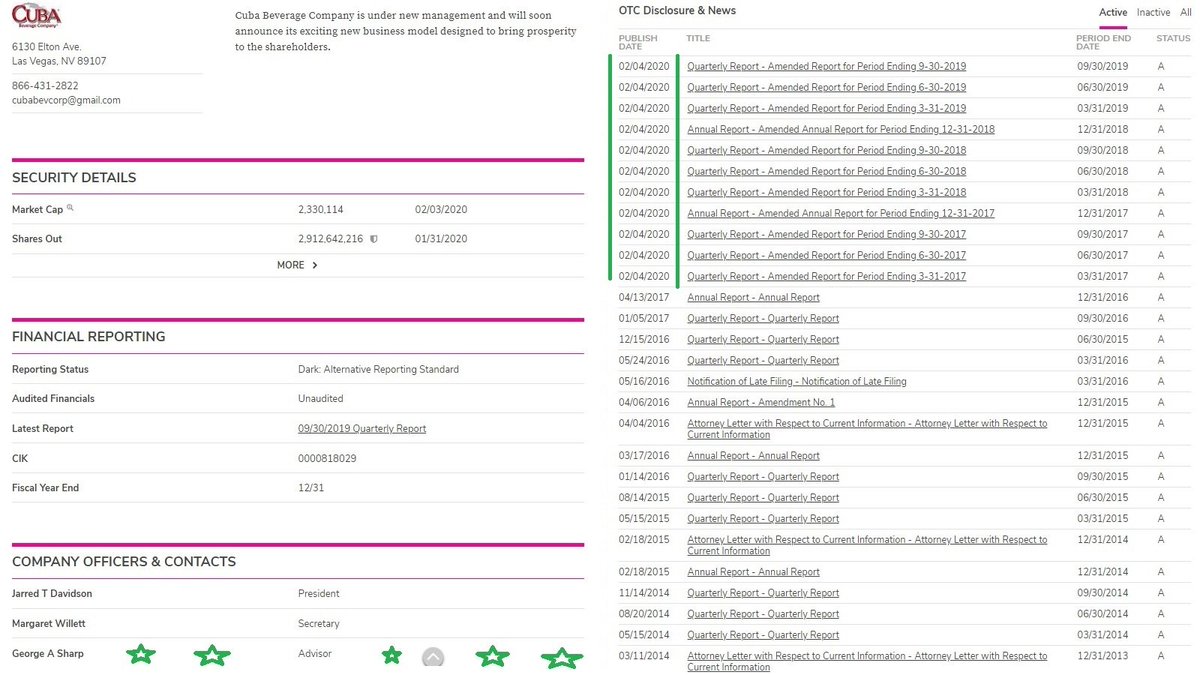Image resolution: width=1200 pixels, height=675 pixels.
Task: Open Amended Report for Period Ending 6-30-2018
Action: click(826, 171)
